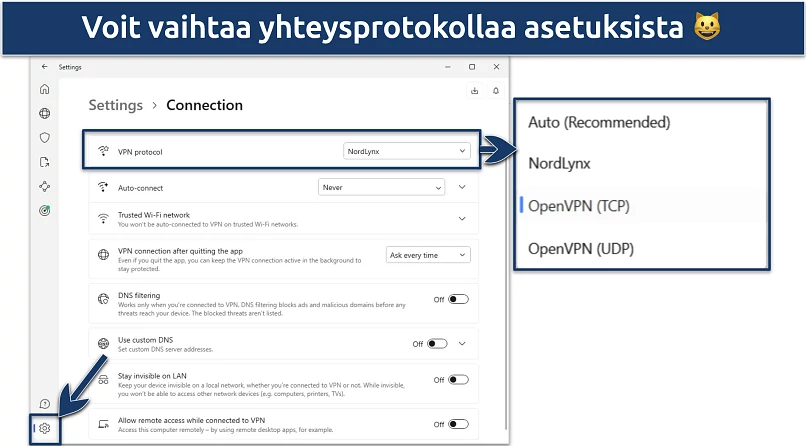The height and width of the screenshot is (446, 806).
Task: Click the Use custom DNS row icon
Action: (103, 343)
